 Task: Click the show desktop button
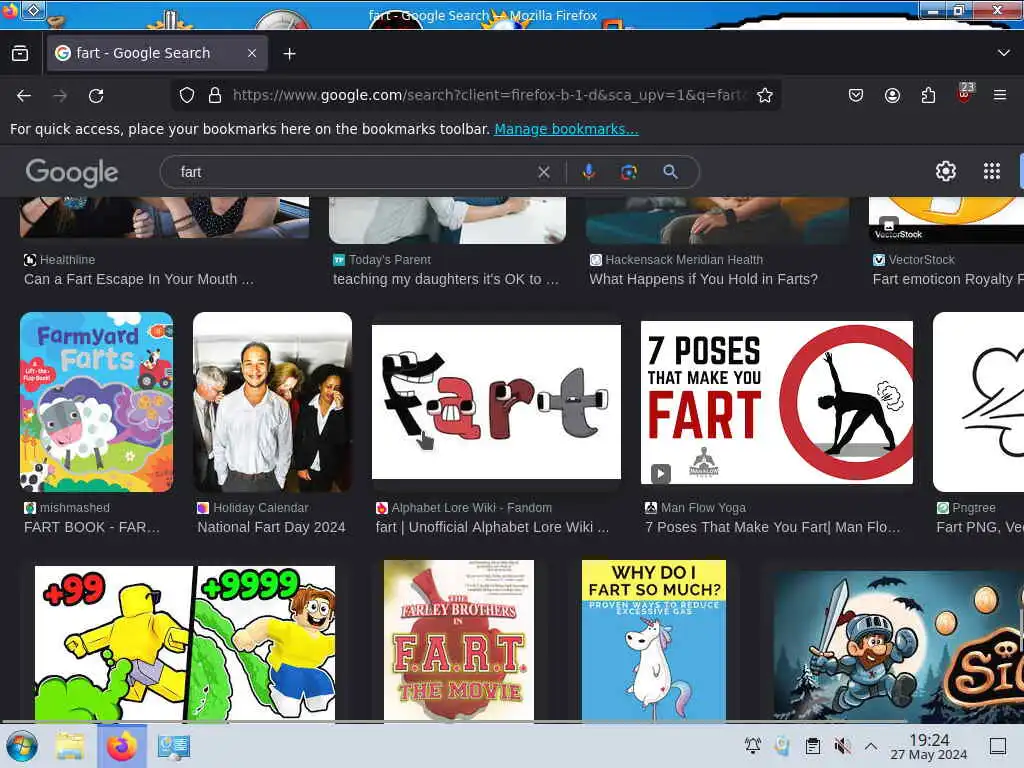coord(998,746)
